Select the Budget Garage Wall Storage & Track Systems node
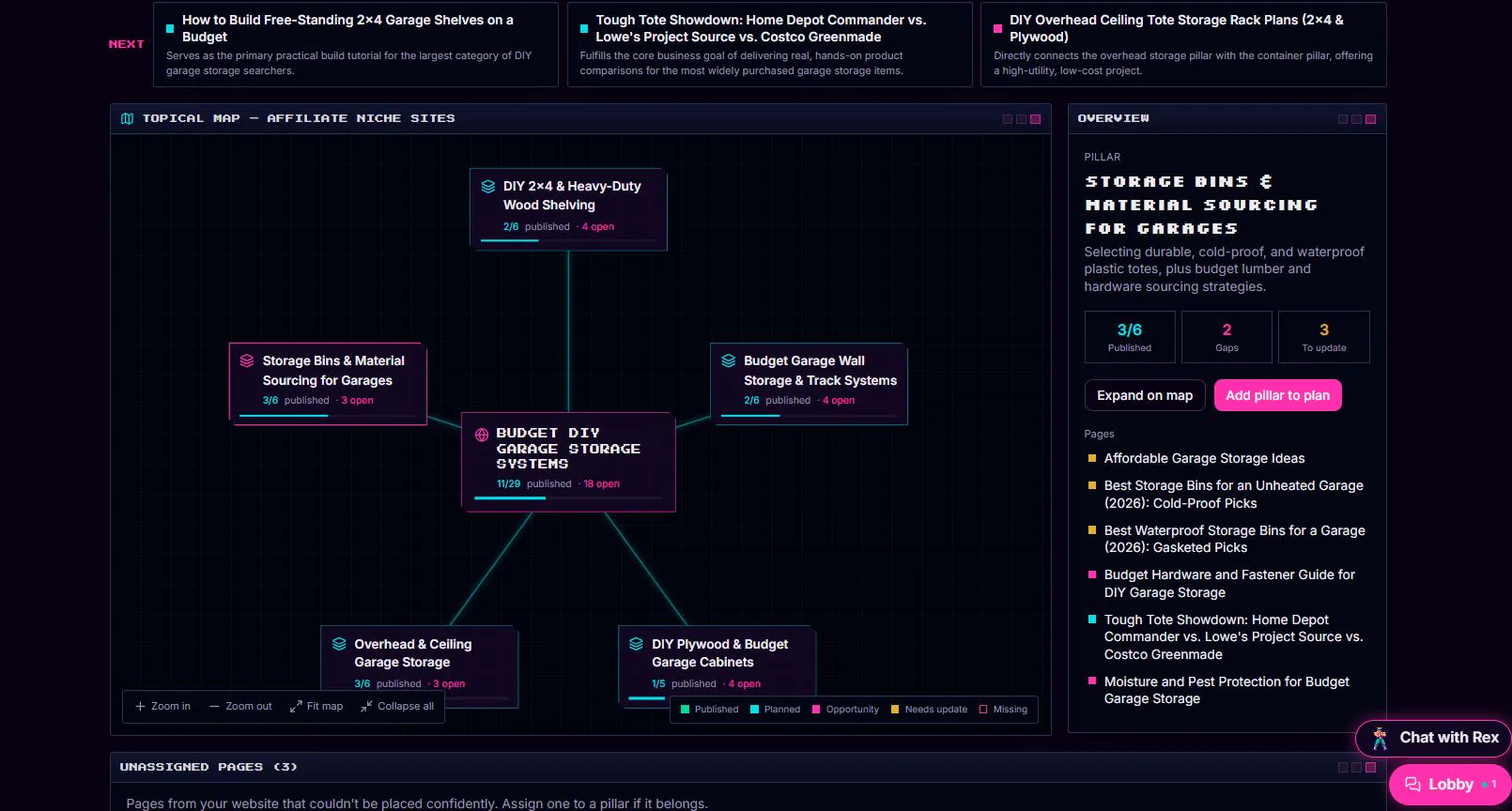The width and height of the screenshot is (1512, 811). (x=809, y=384)
